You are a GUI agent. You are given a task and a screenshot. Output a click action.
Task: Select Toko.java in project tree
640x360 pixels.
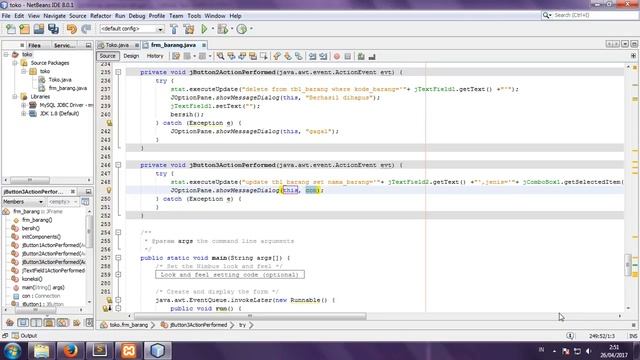[x=60, y=80]
